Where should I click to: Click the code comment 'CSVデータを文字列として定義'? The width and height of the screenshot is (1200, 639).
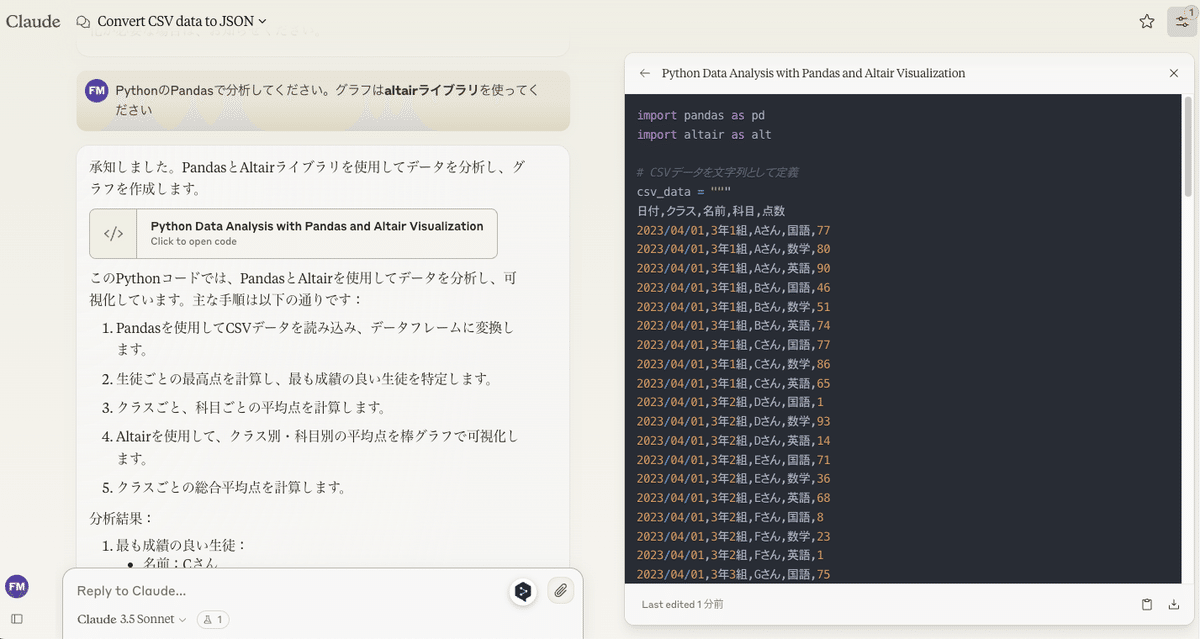click(x=717, y=172)
